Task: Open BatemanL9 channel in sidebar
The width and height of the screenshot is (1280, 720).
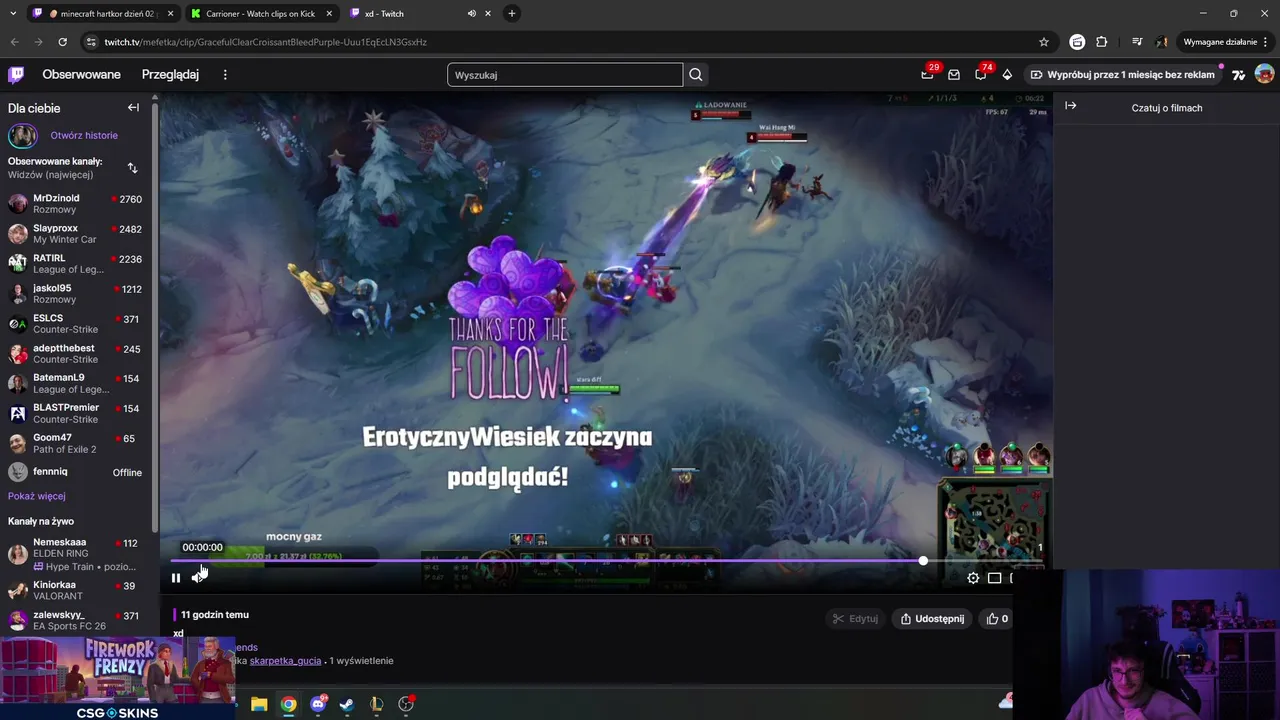Action: click(76, 384)
